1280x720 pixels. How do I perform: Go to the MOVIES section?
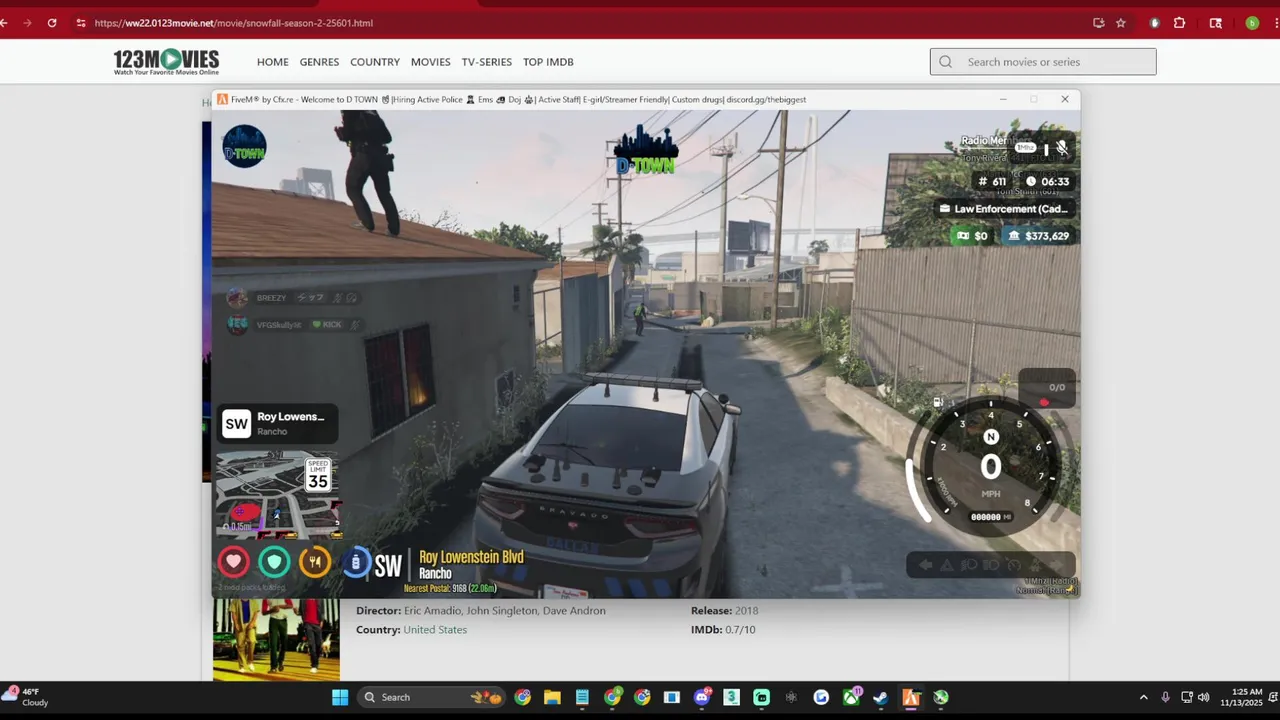coord(430,62)
